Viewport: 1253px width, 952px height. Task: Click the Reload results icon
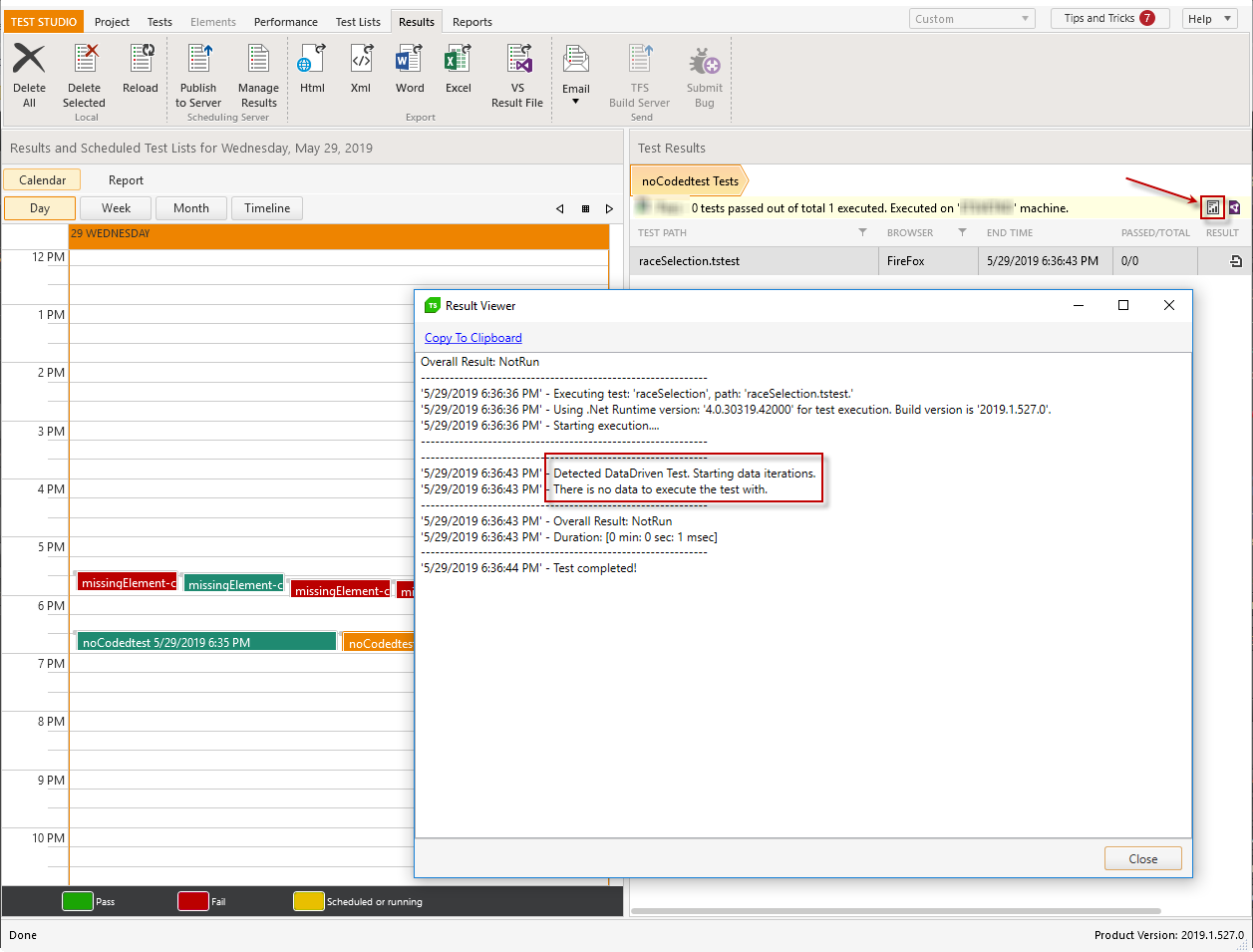point(141,60)
